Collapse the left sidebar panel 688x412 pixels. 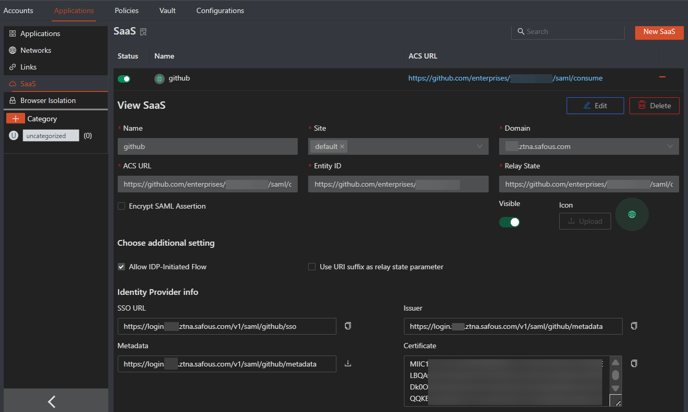(x=52, y=401)
